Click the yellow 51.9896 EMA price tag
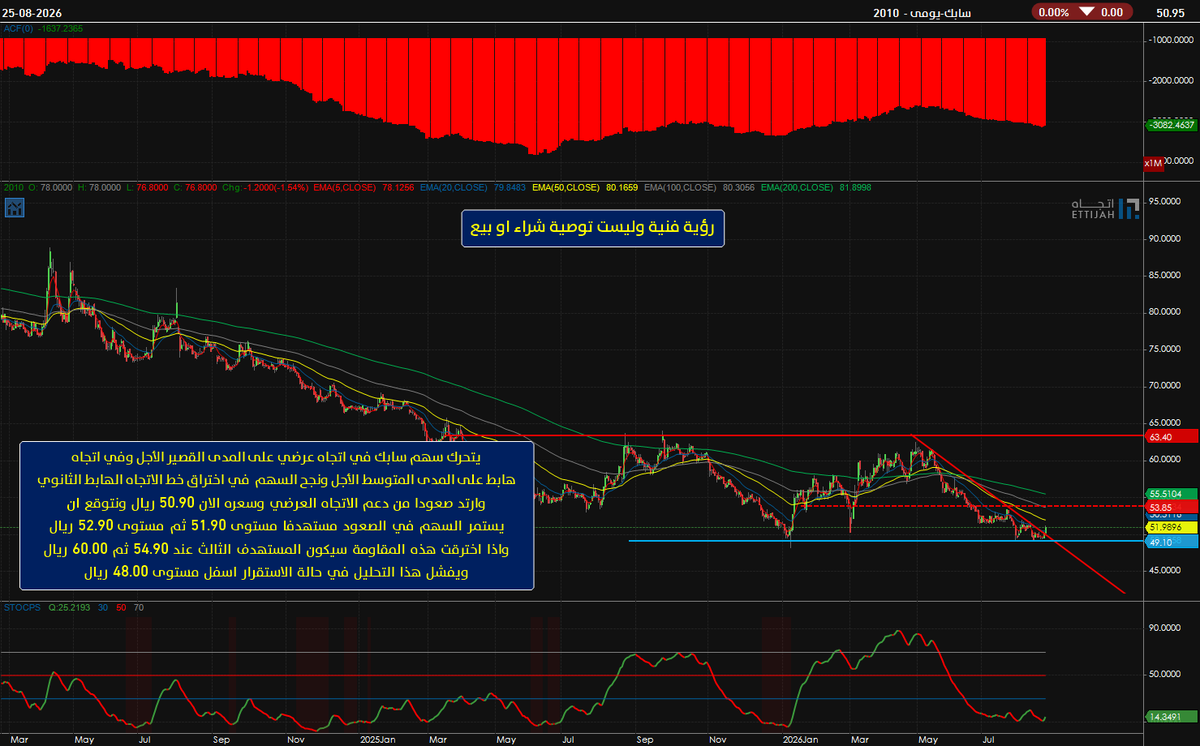Screen dimensions: 1200x746 pyautogui.click(x=1170, y=527)
